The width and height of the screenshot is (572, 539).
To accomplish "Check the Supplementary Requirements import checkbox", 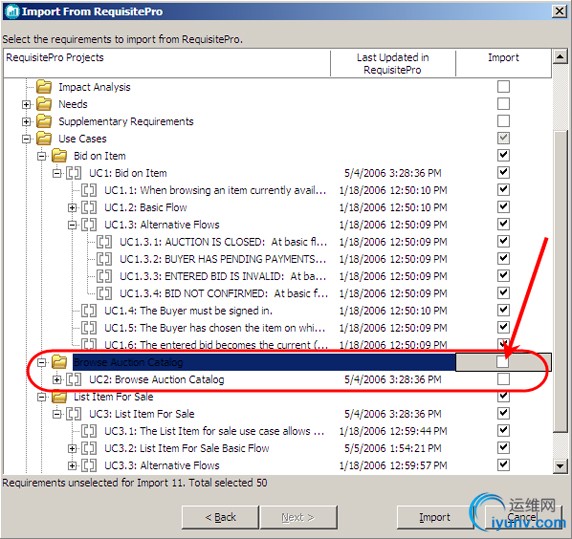I will 503,121.
